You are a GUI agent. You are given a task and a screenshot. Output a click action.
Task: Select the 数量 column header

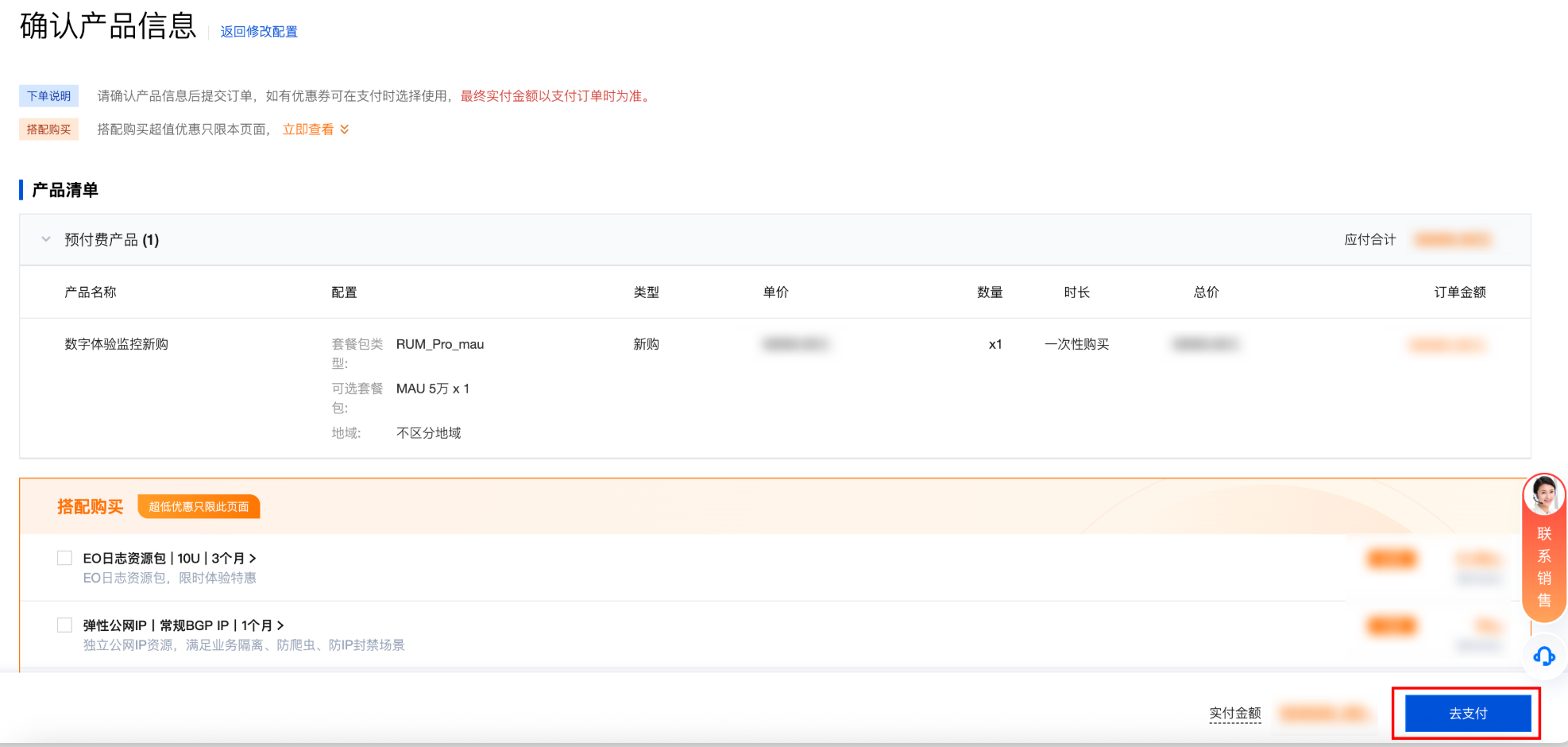(990, 292)
